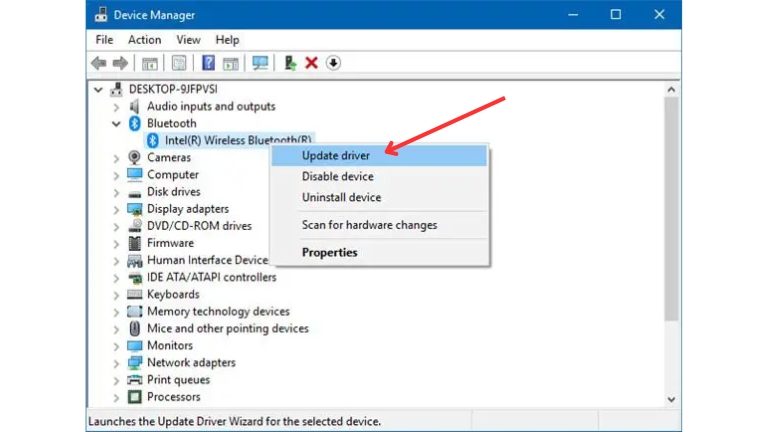Open Properties from context menu
This screenshot has width=768, height=432.
380,252
